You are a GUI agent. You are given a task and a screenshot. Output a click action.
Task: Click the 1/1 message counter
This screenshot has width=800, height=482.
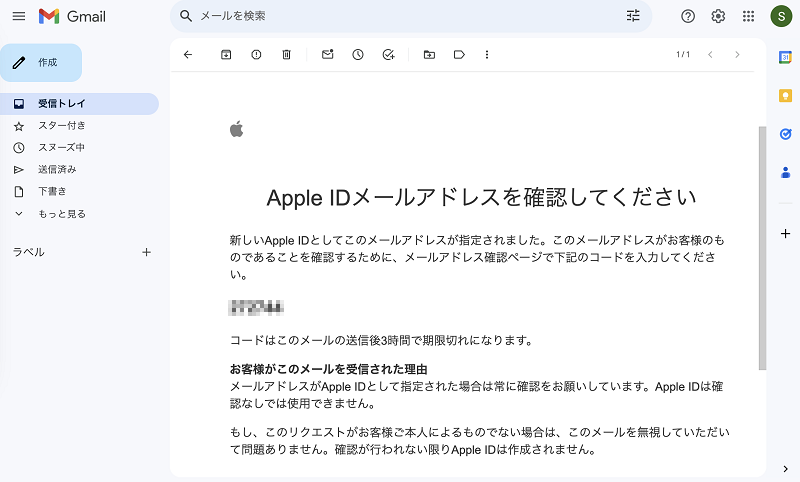683,55
